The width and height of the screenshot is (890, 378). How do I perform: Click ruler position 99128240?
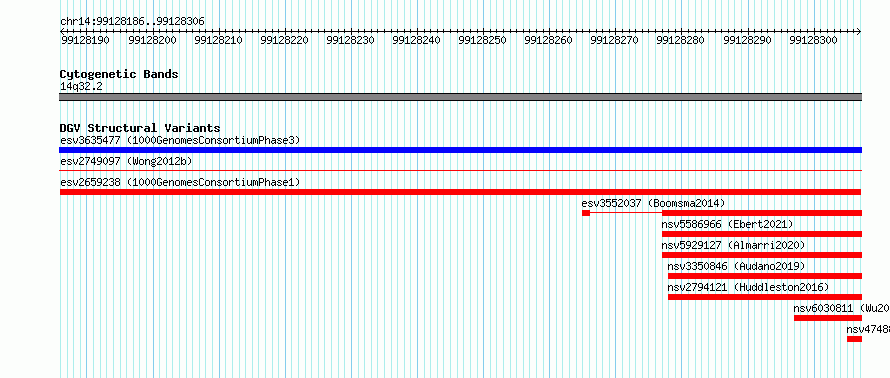point(417,40)
